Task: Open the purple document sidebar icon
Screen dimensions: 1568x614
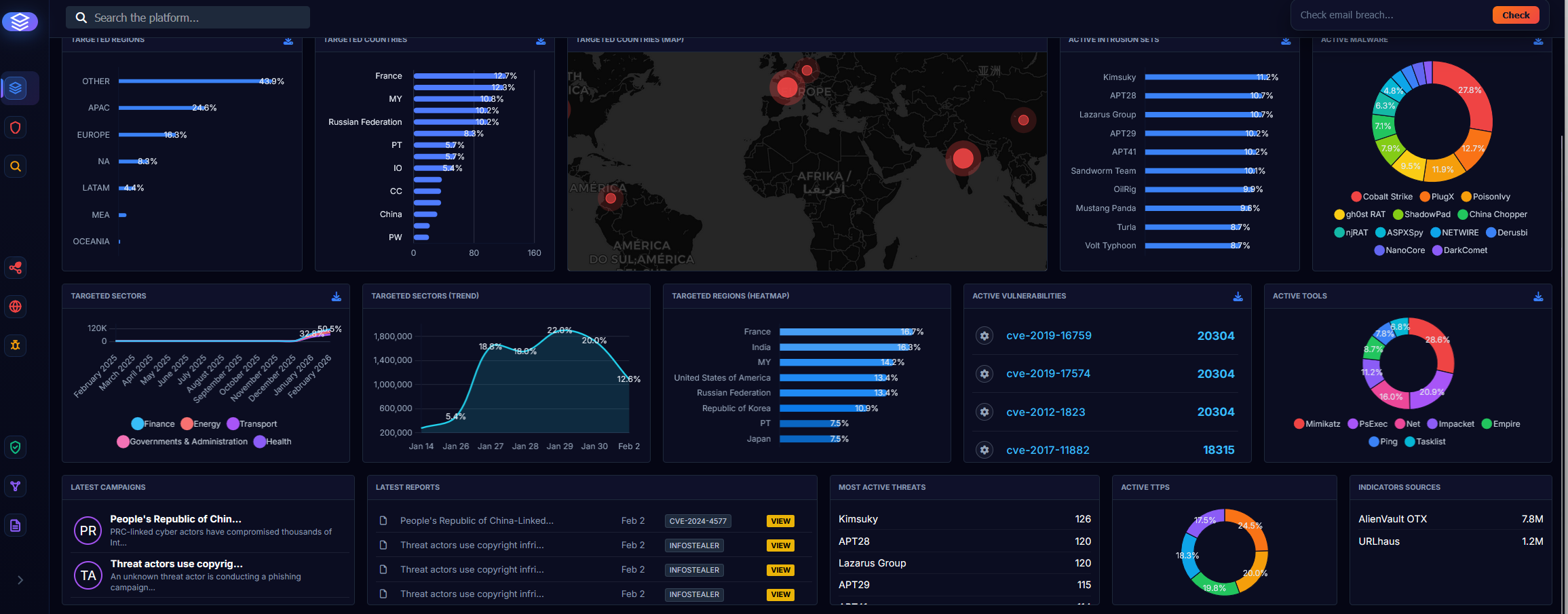Action: pyautogui.click(x=16, y=525)
